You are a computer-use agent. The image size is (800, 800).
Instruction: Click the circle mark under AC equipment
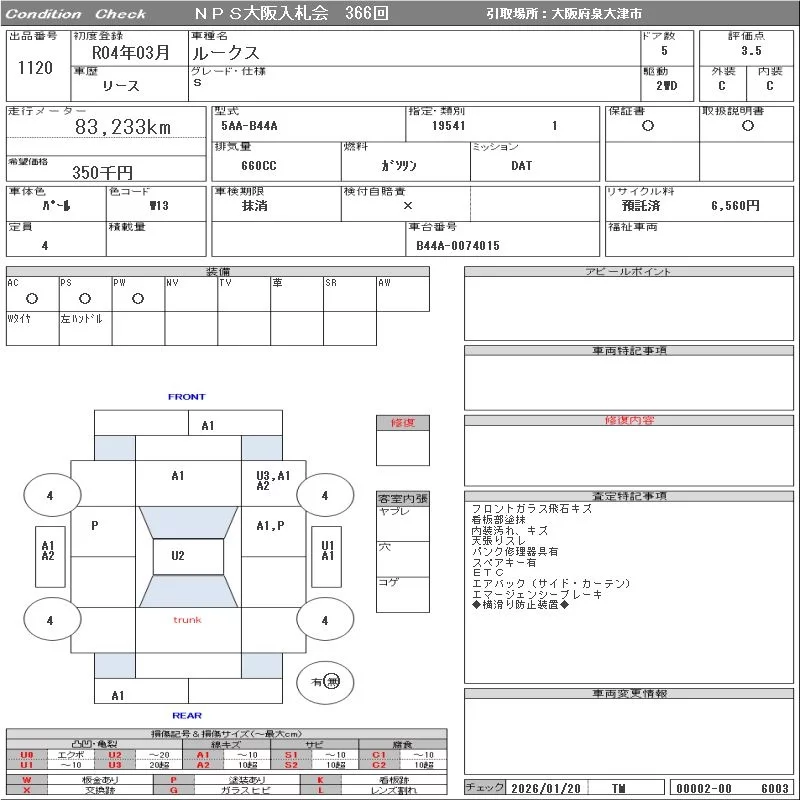click(x=32, y=299)
